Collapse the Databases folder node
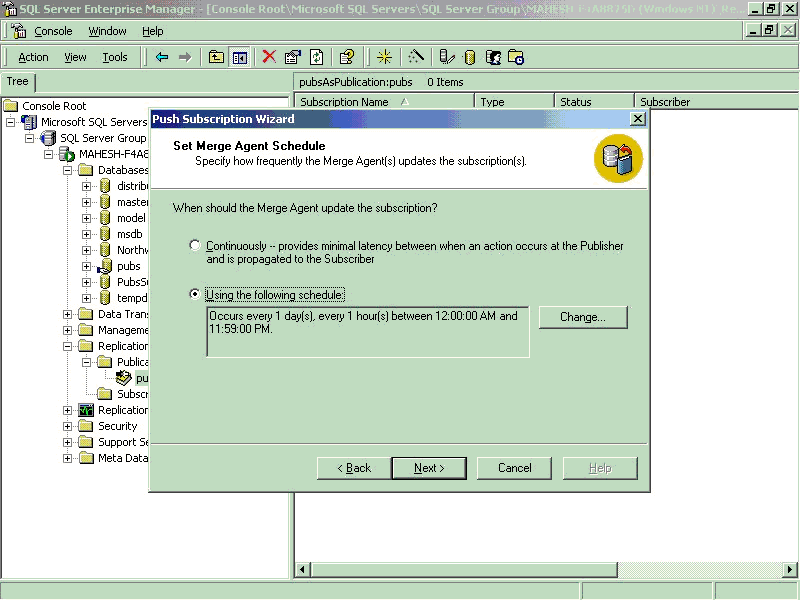Viewport: 800px width, 600px height. pos(67,170)
